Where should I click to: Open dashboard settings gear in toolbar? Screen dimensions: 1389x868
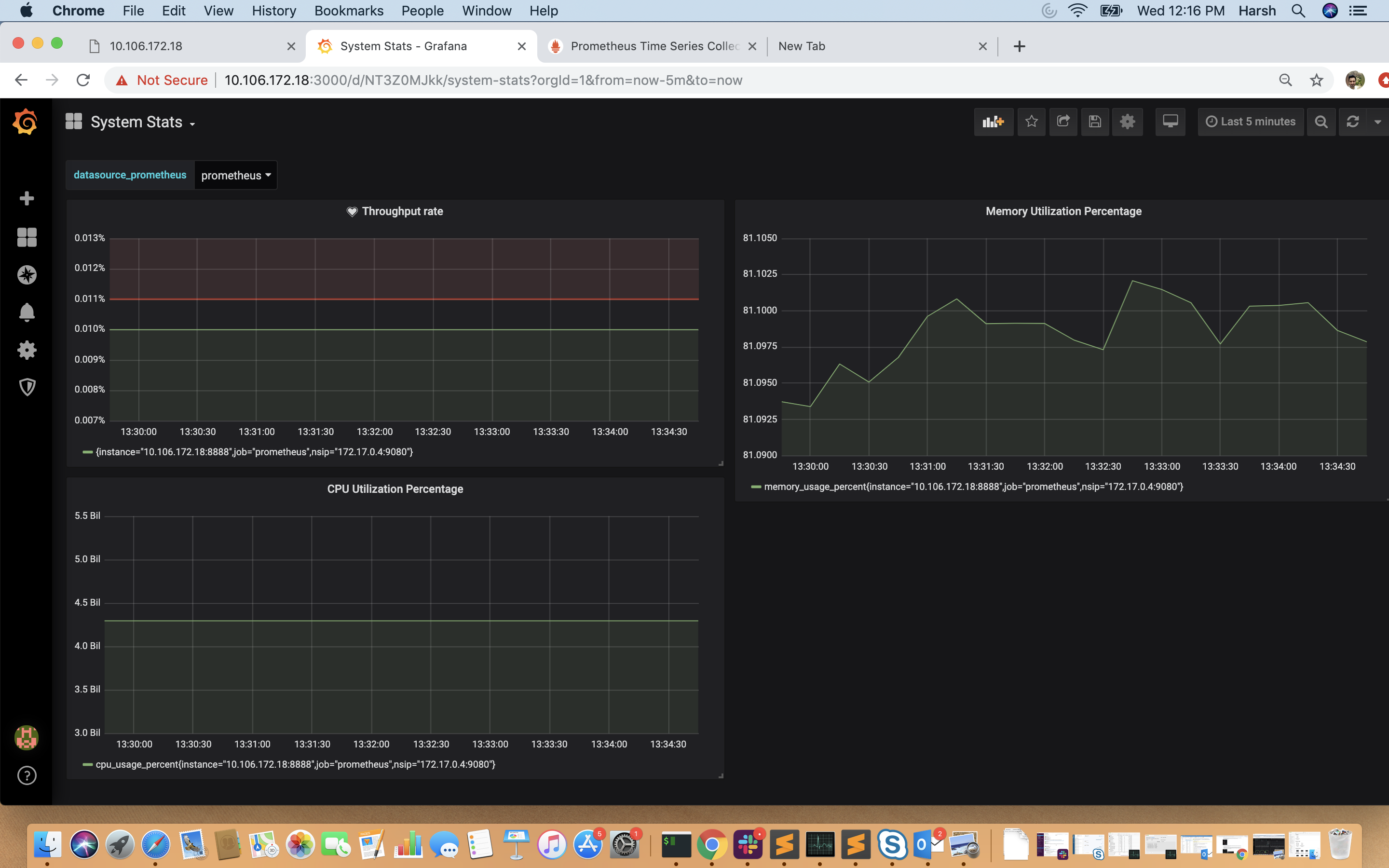tap(1127, 122)
